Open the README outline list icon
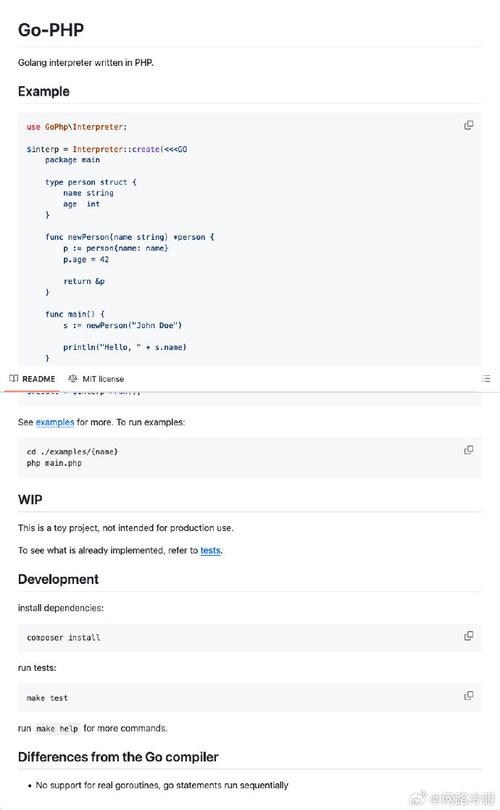 click(486, 379)
